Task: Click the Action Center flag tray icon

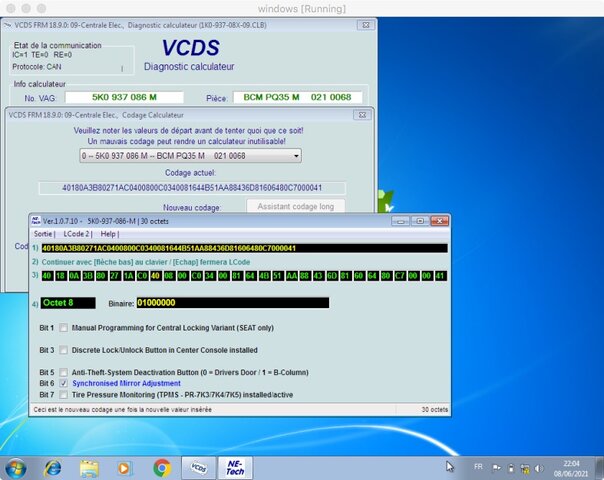Action: 497,468
